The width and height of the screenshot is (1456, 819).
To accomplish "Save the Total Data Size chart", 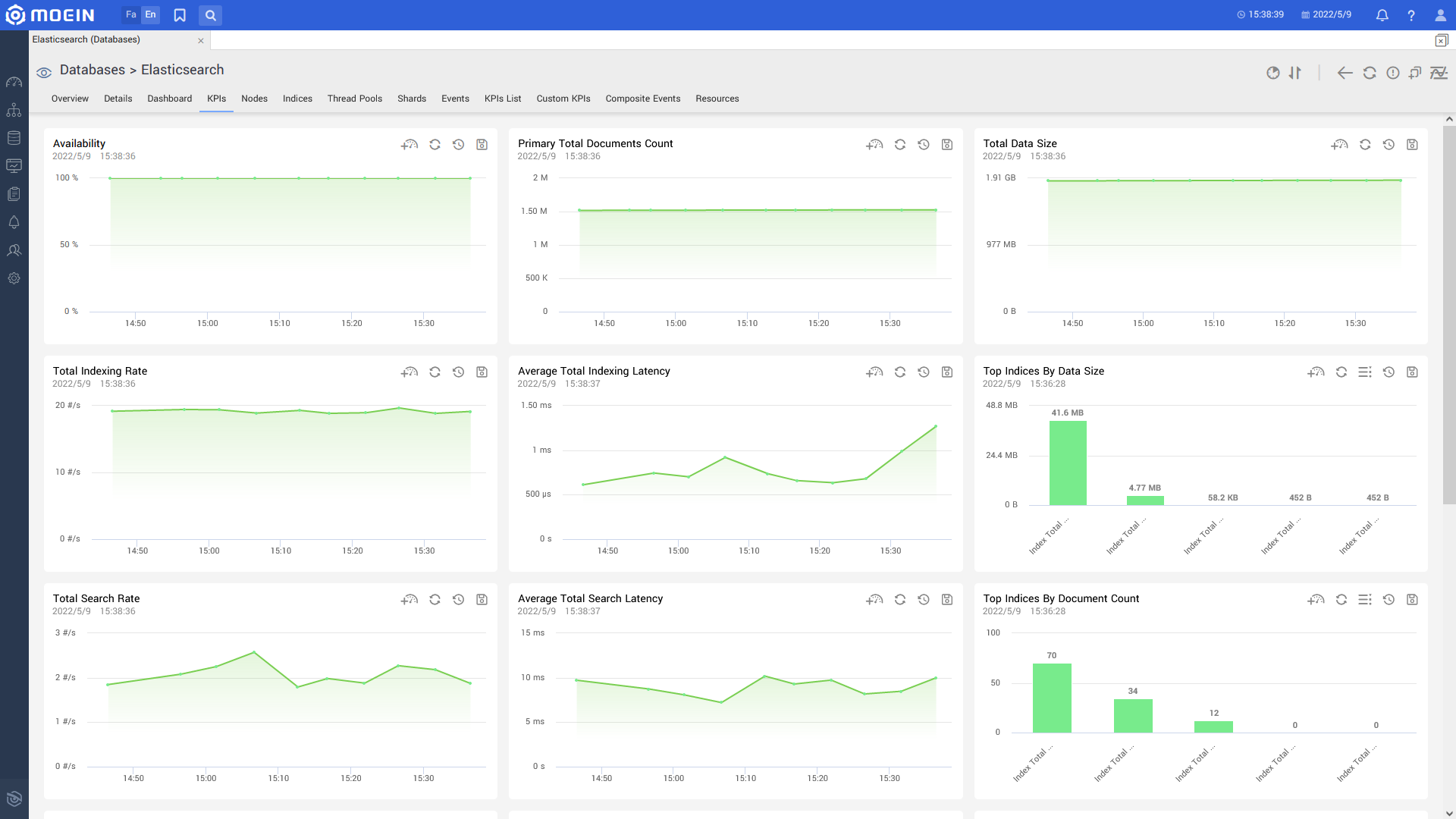I will pyautogui.click(x=1412, y=144).
